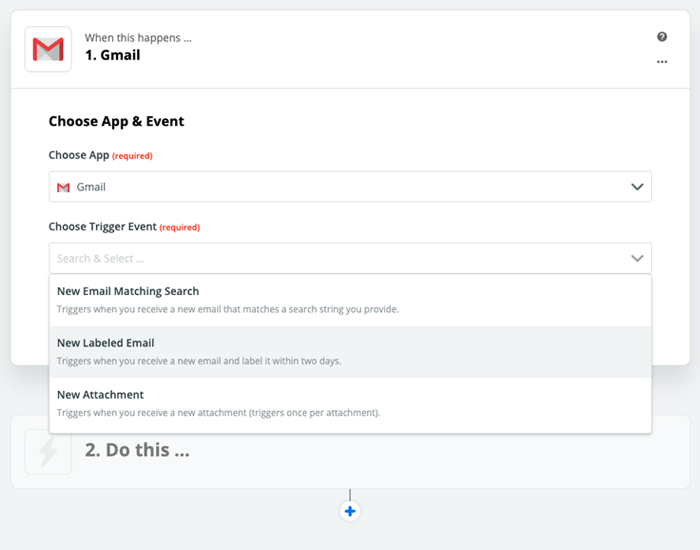The height and width of the screenshot is (550, 700).
Task: Click 'When this happens ...' header text
Action: pos(138,38)
